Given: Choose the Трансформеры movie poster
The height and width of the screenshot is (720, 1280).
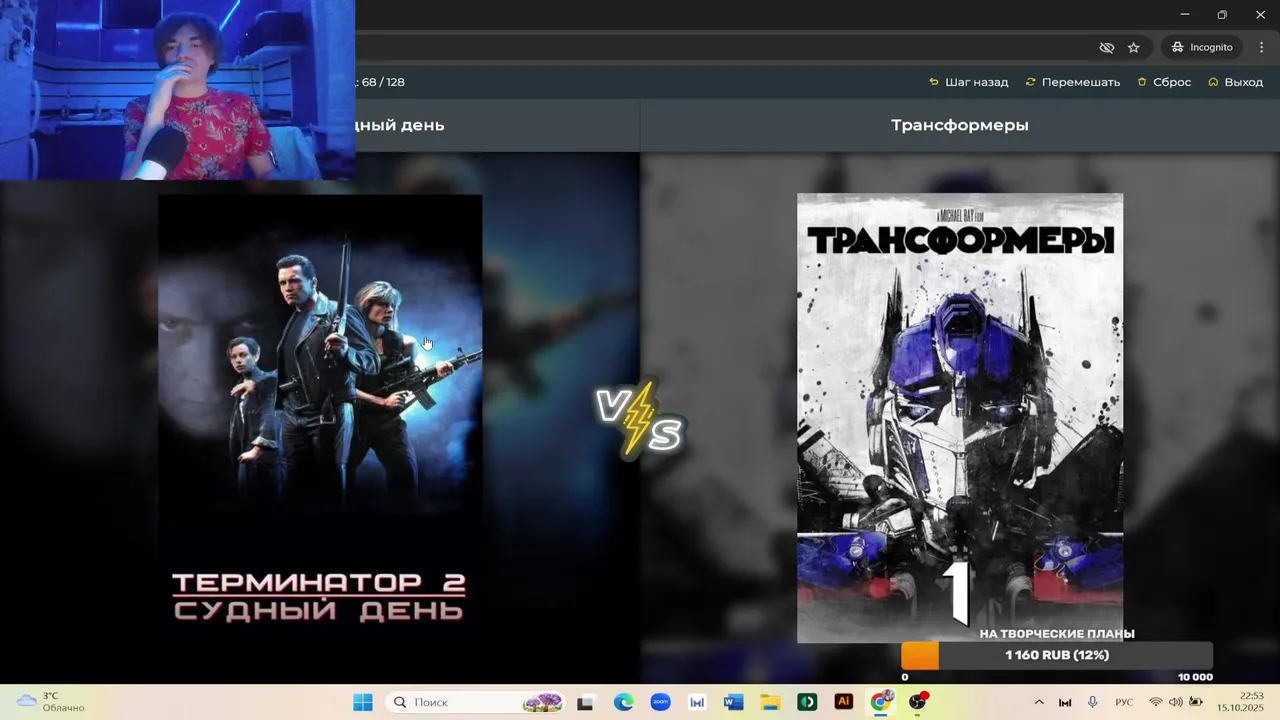Looking at the screenshot, I should coord(960,418).
